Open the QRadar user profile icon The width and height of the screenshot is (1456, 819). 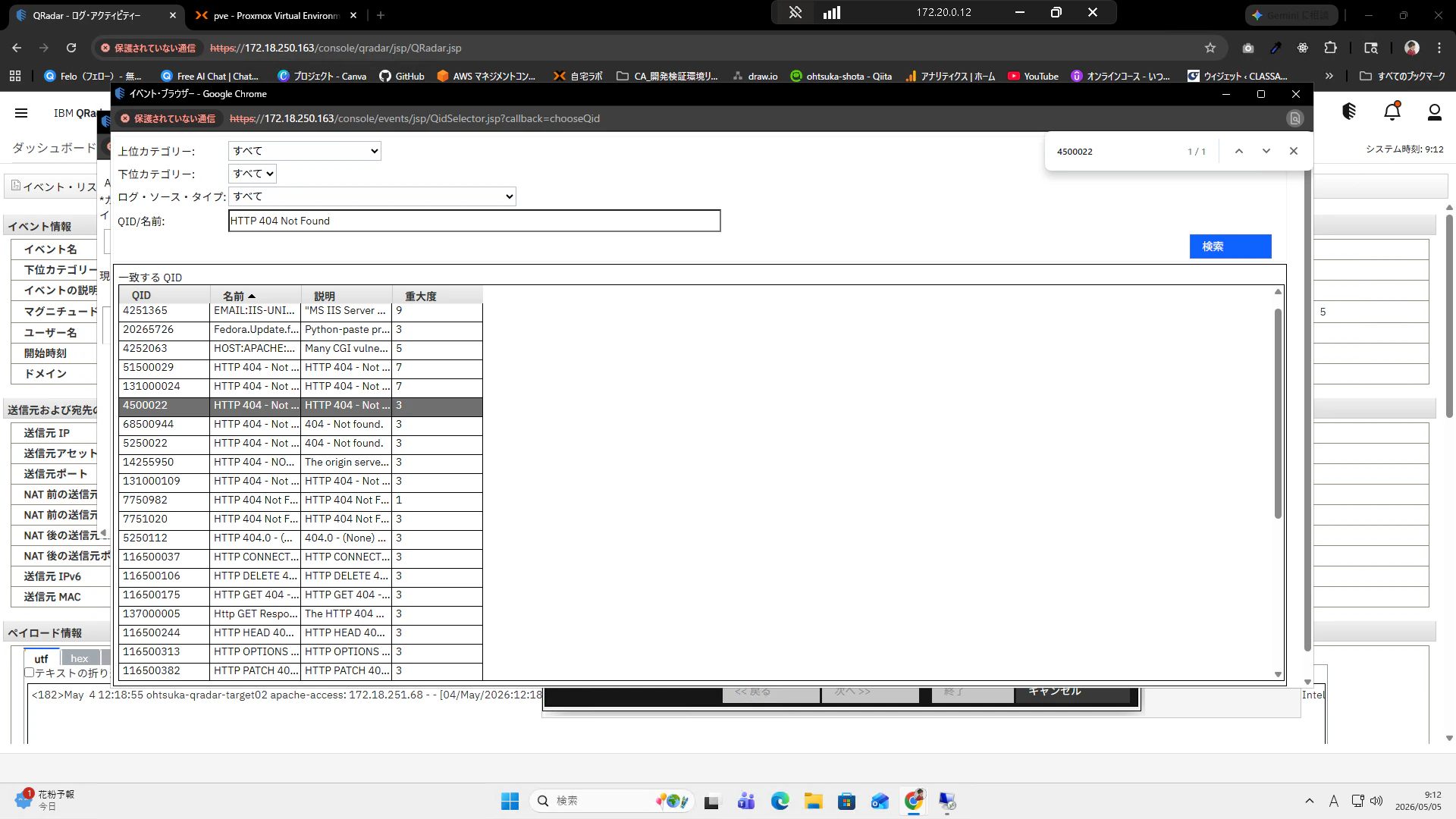1434,112
